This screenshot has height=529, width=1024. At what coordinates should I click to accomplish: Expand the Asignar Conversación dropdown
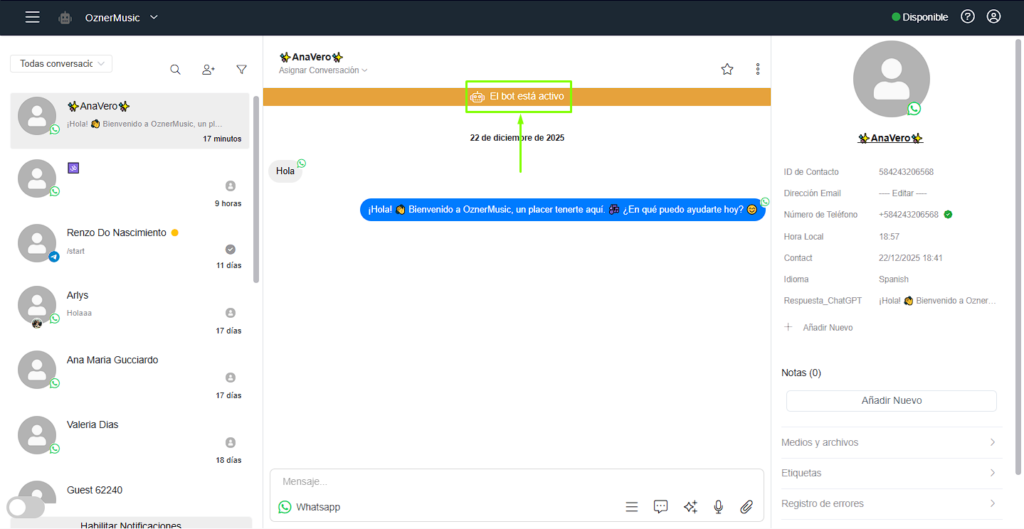[x=323, y=71]
